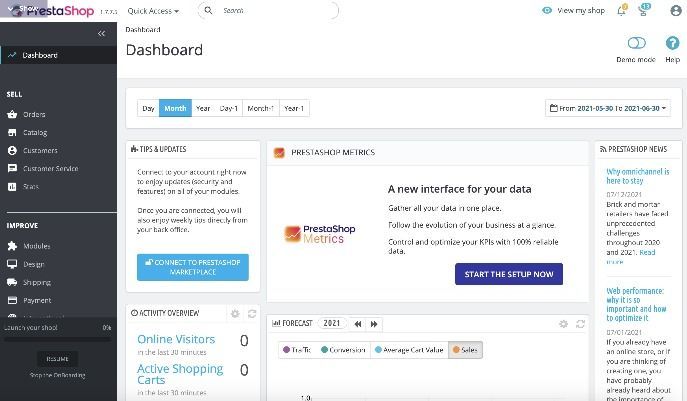Open the Payment section
The height and width of the screenshot is (401, 687).
[x=37, y=300]
